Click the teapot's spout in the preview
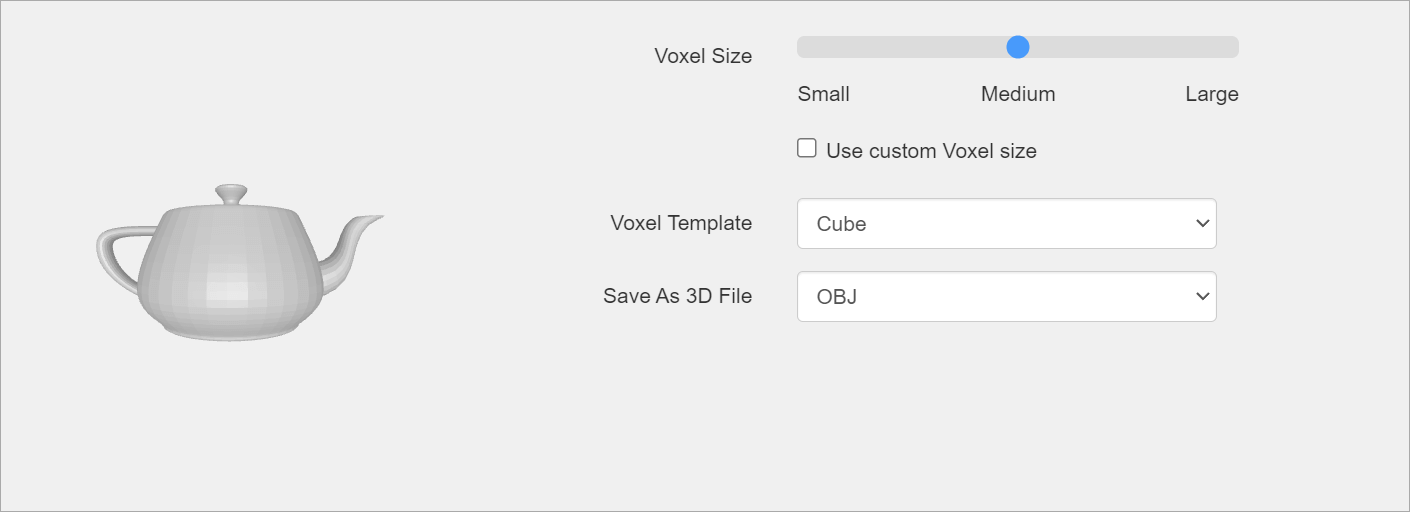Screen dimensions: 1410x512 (355, 238)
